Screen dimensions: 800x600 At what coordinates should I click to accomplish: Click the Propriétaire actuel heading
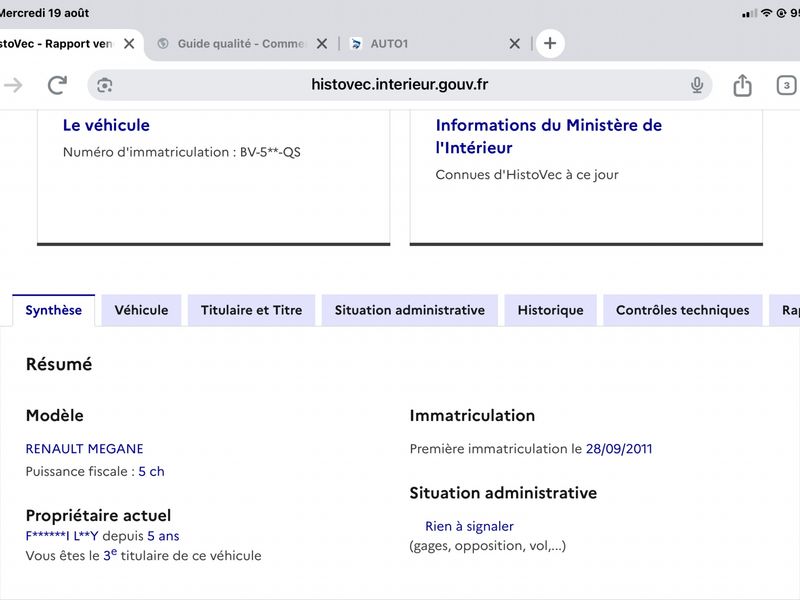(98, 515)
